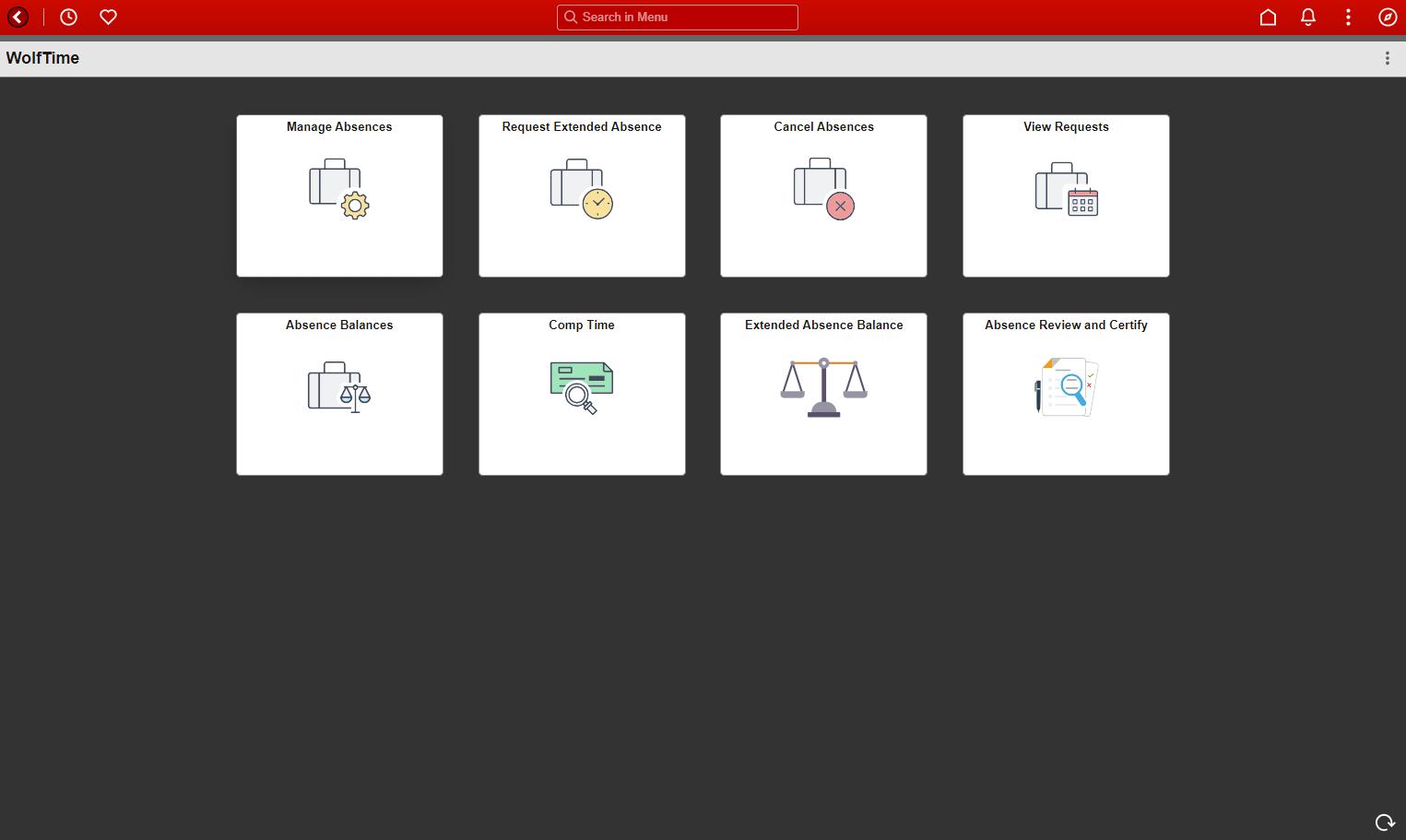
Task: Click the Absence Review and Certify title
Action: click(x=1067, y=325)
